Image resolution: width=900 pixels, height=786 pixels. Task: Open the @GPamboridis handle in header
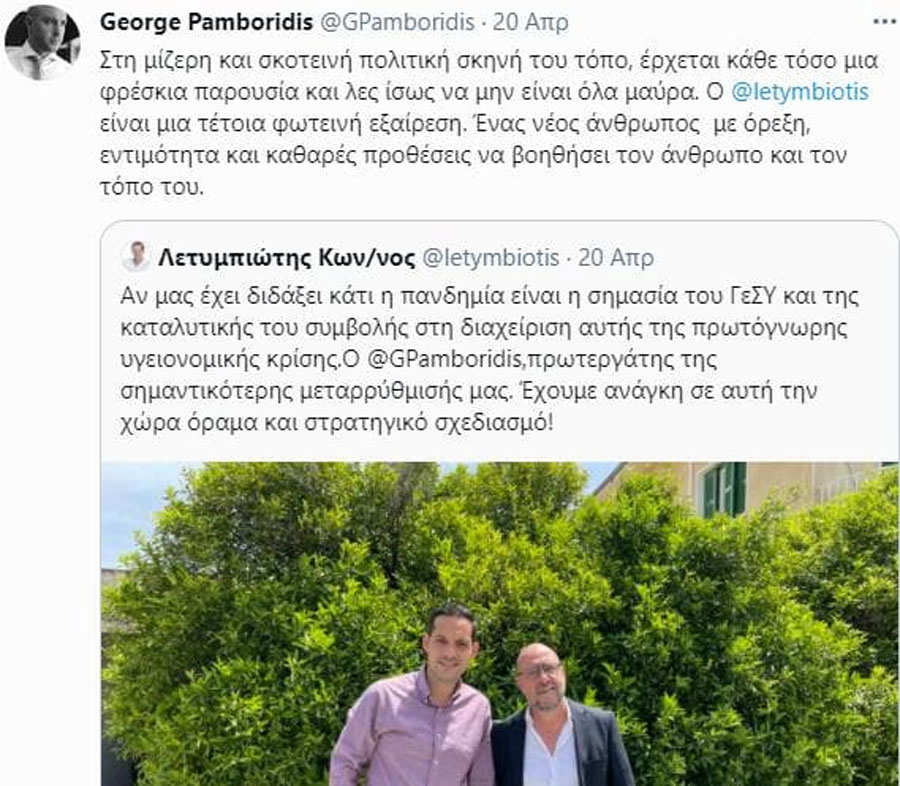(397, 22)
